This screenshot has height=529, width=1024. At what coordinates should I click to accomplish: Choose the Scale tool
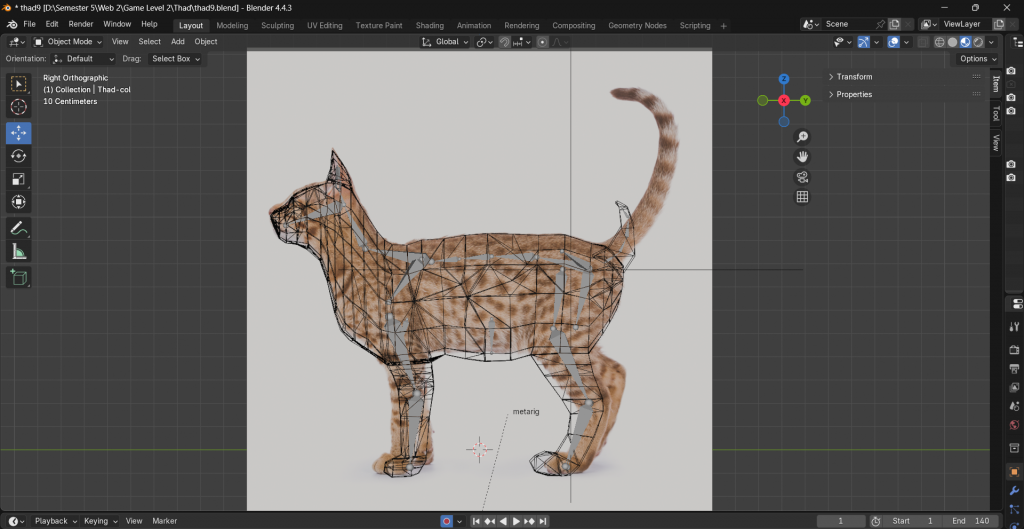click(19, 179)
